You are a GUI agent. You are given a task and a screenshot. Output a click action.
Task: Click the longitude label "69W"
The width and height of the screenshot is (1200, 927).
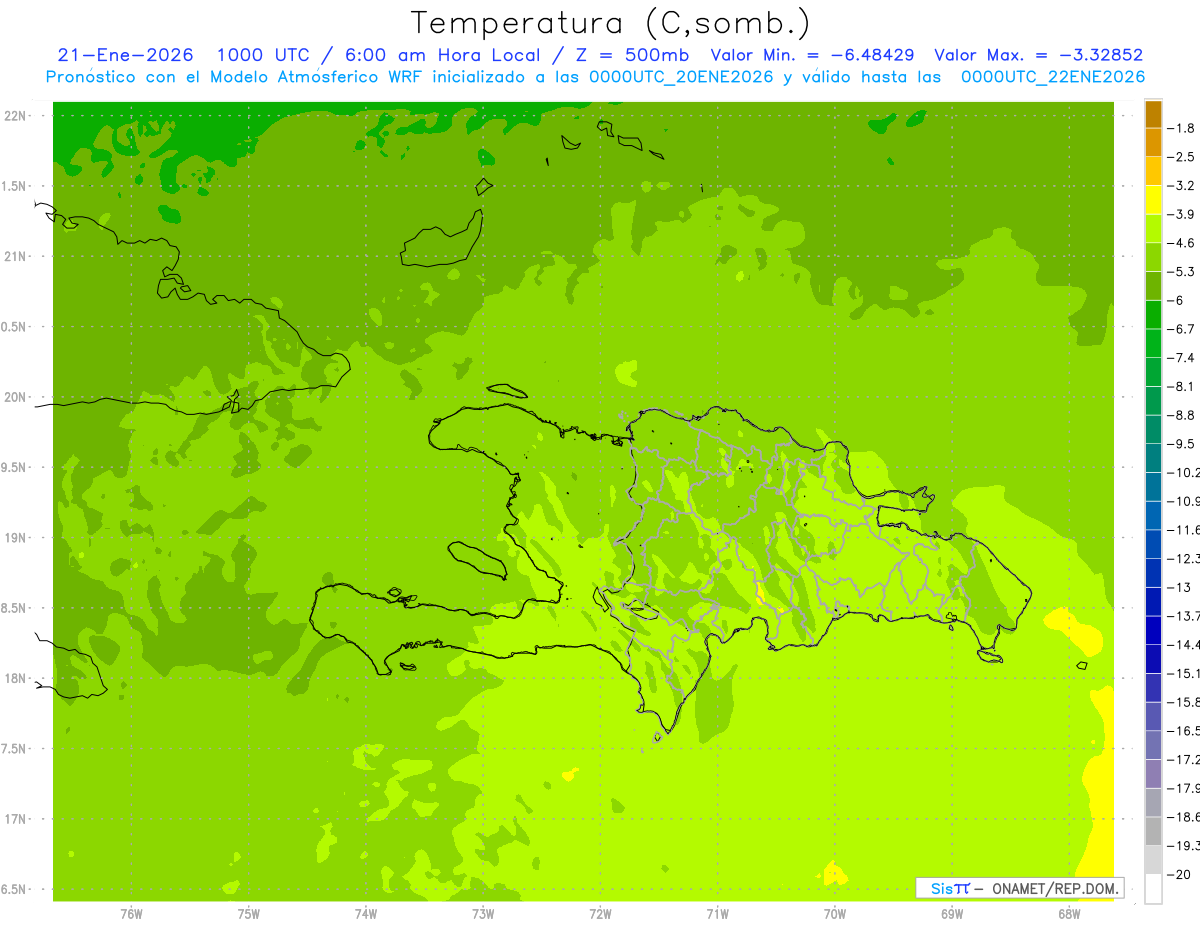(952, 914)
